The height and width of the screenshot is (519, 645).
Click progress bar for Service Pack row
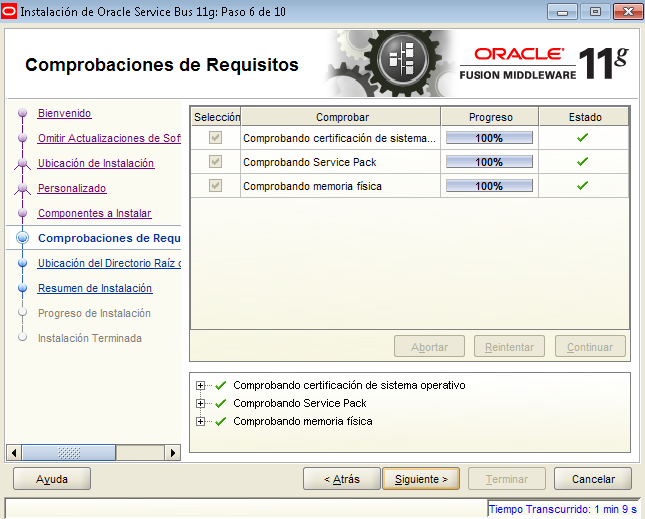click(x=489, y=162)
